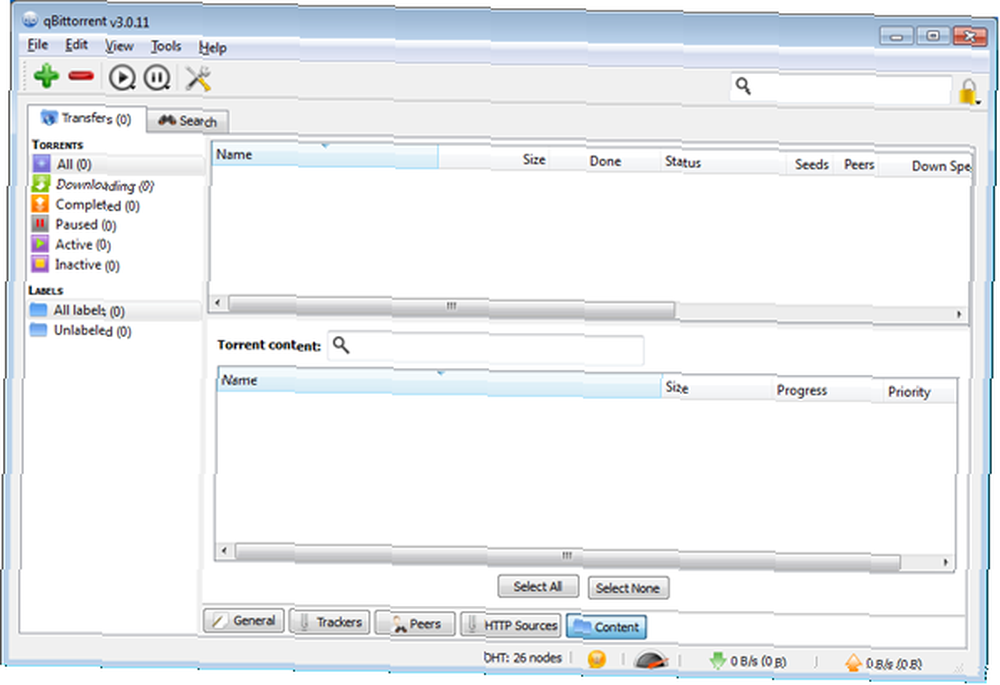Click the Paused filter icon
Screen dimensions: 1000x685
click(40, 223)
